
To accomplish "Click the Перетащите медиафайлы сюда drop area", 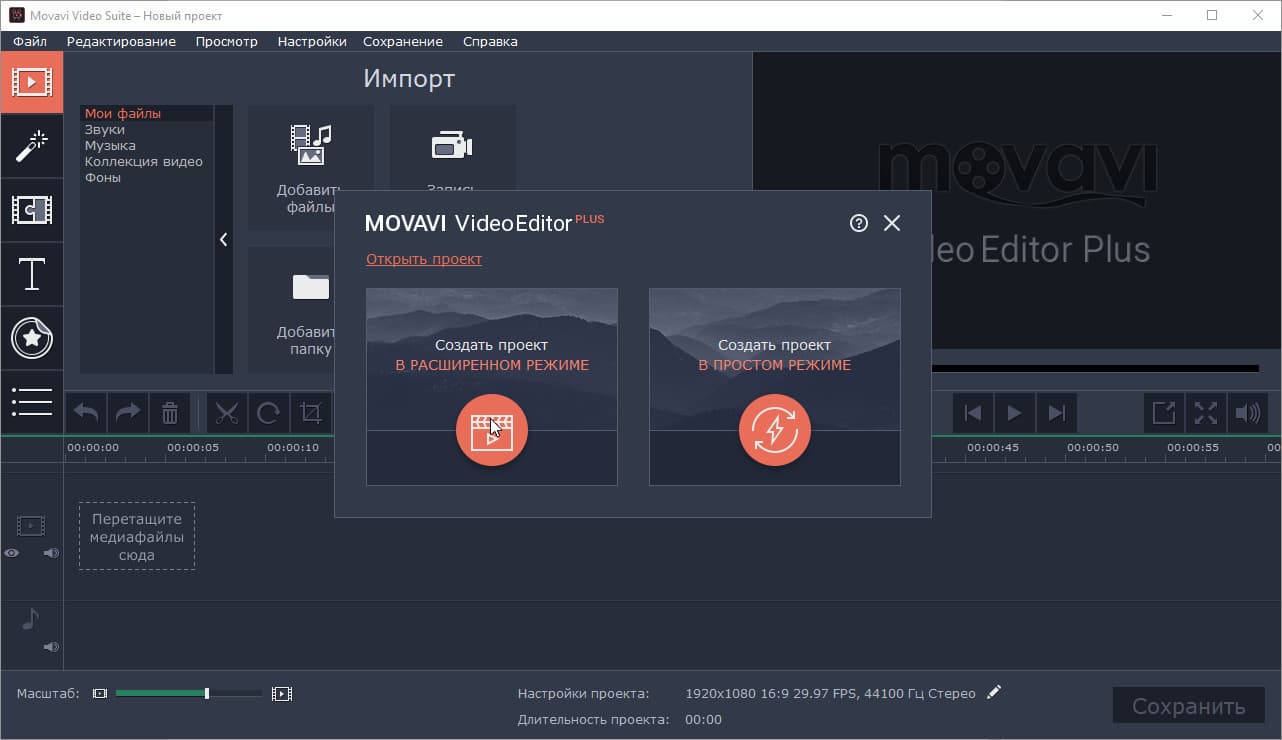I will (137, 536).
